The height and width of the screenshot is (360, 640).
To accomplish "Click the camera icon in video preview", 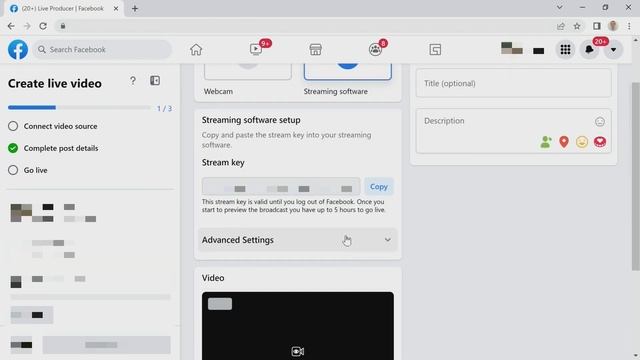I will tap(298, 351).
